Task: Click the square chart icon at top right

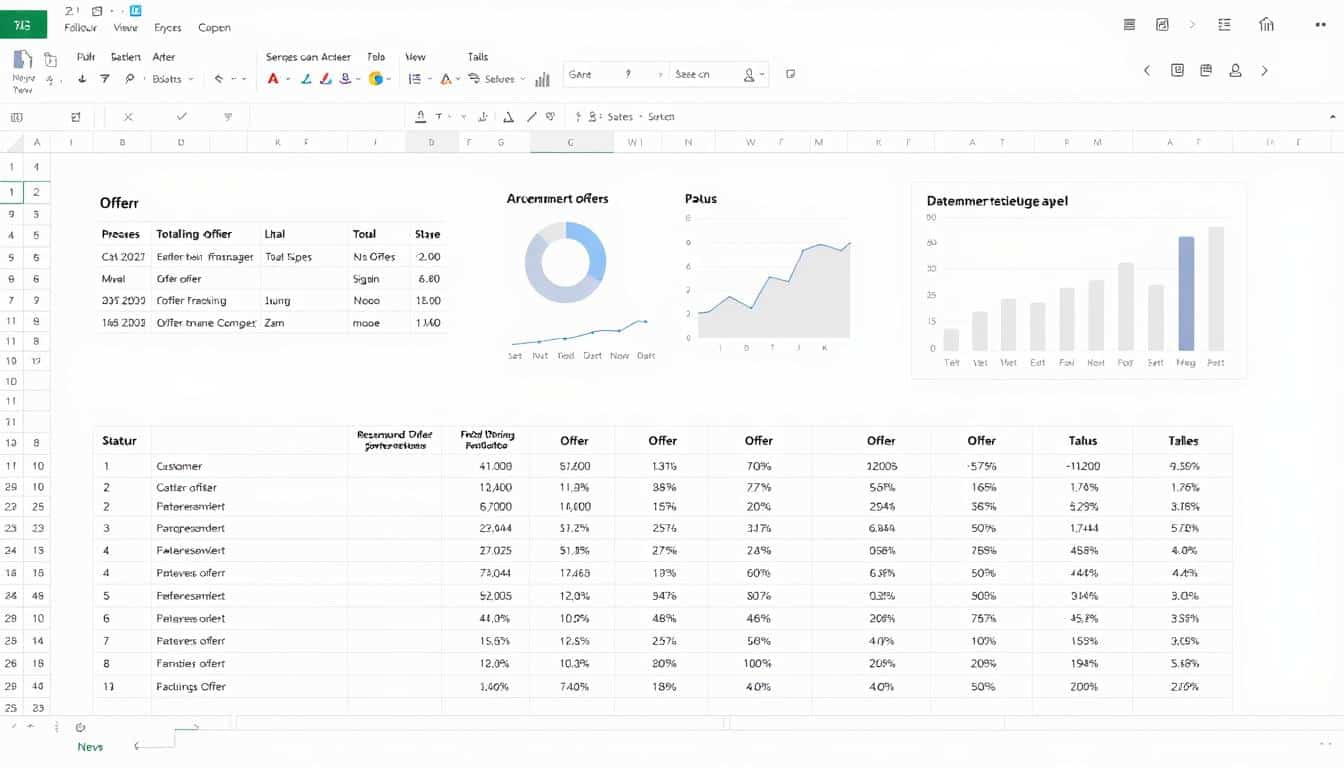Action: 1162,25
